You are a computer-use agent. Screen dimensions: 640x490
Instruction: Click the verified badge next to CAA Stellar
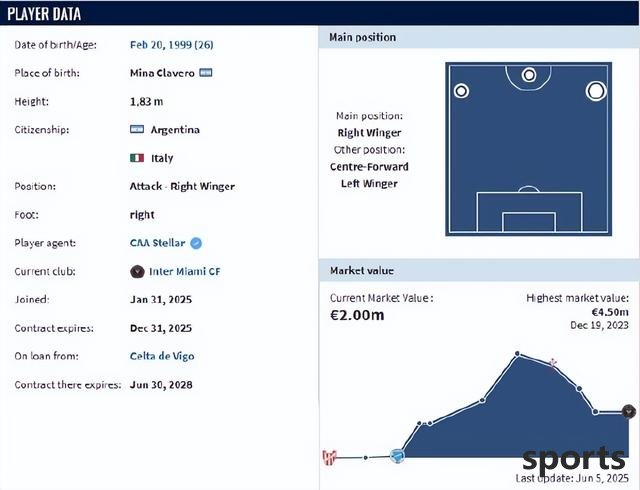(x=196, y=243)
